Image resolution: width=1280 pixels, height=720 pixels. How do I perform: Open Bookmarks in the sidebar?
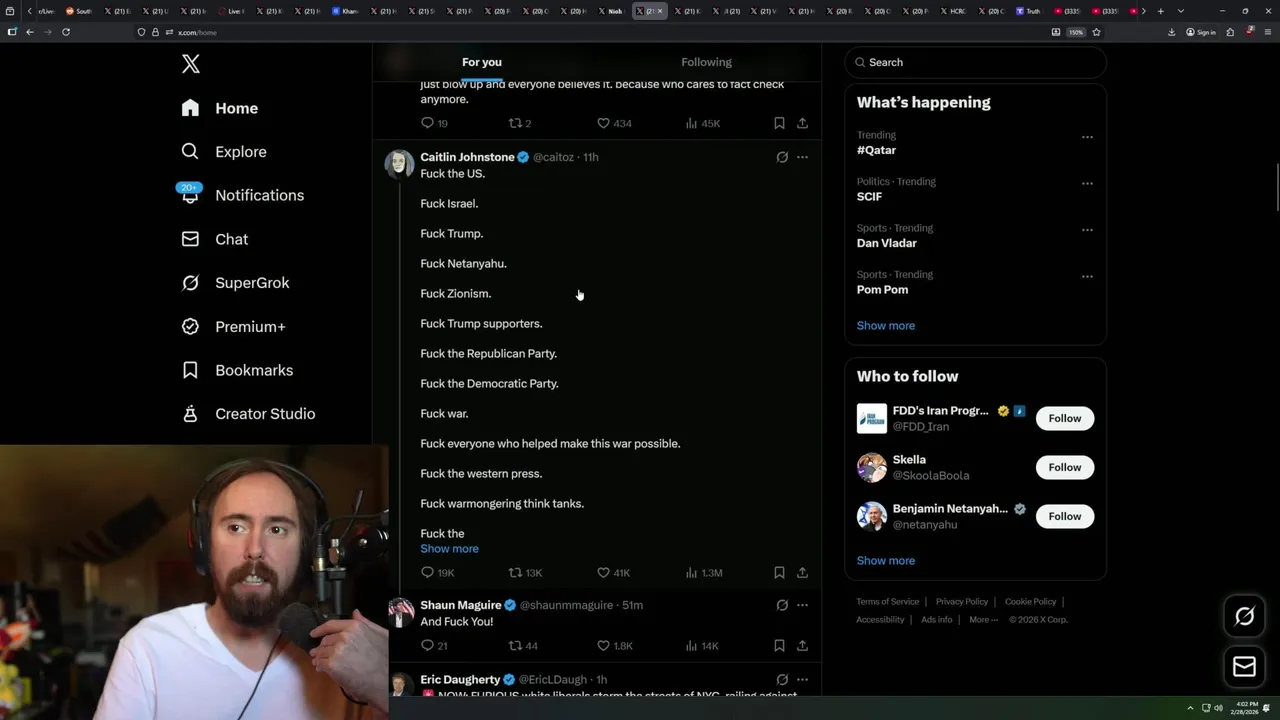[237, 370]
